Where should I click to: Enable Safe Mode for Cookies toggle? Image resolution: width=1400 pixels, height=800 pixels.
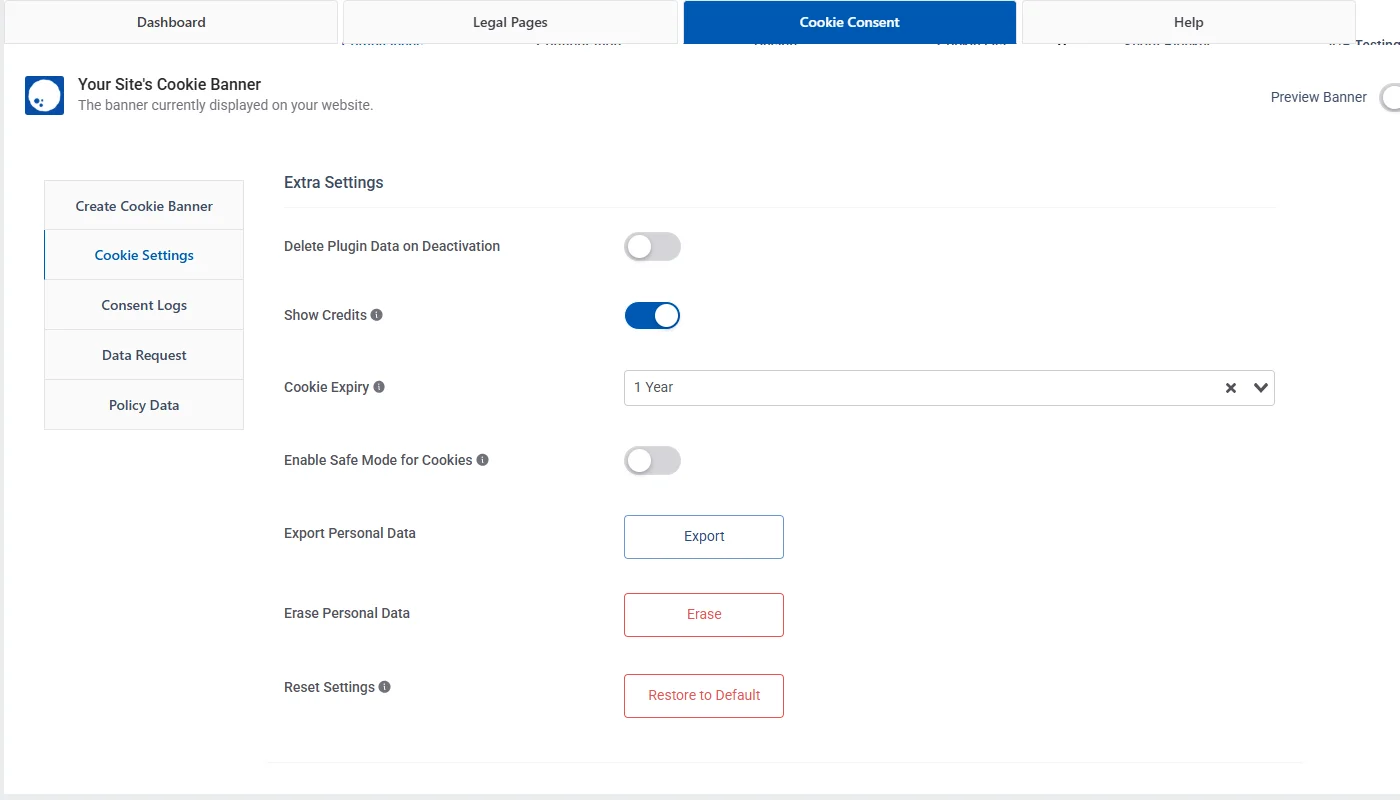(652, 460)
